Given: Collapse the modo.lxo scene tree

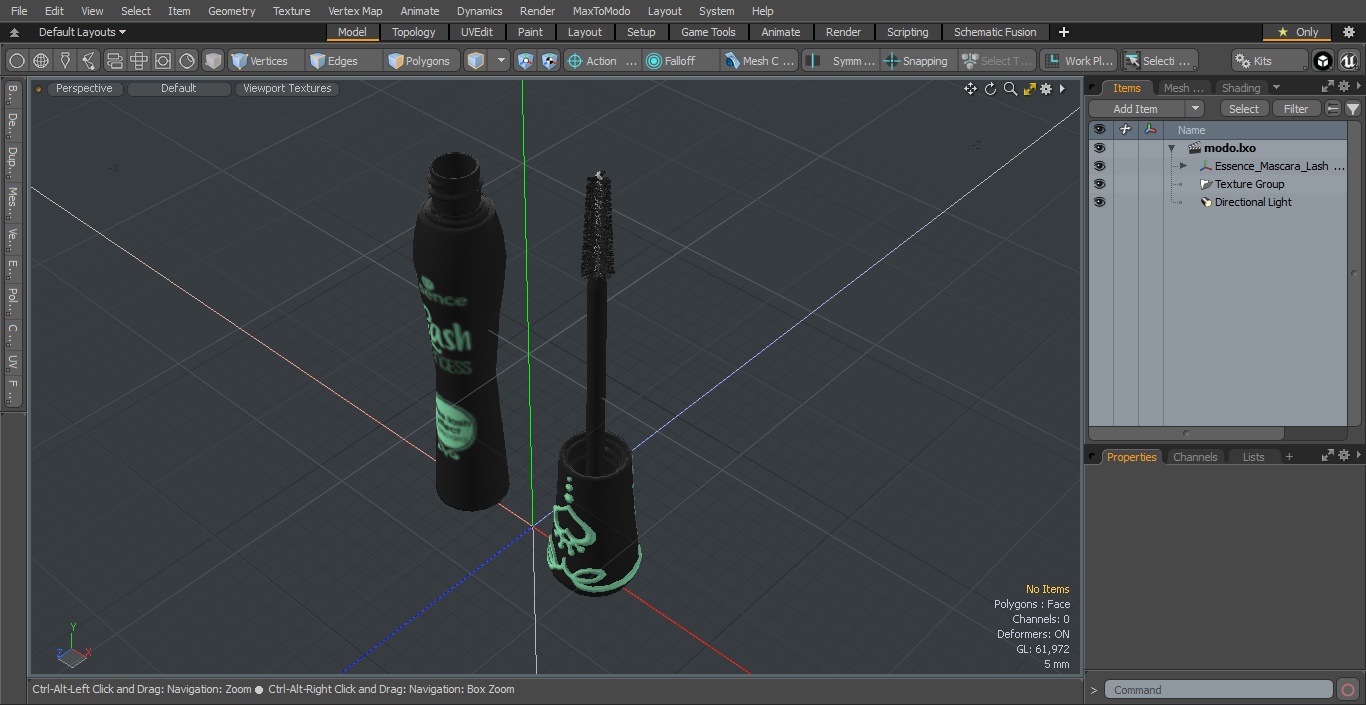Looking at the screenshot, I should [1171, 148].
